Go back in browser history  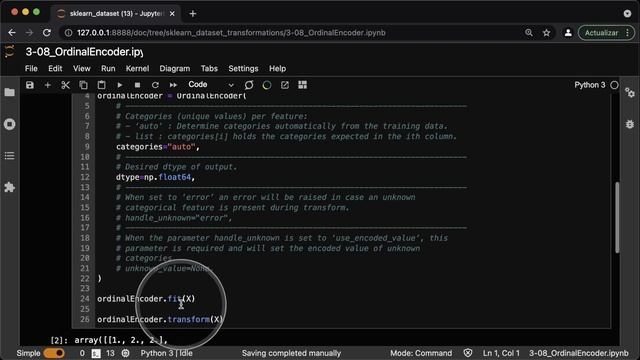(x=12, y=33)
